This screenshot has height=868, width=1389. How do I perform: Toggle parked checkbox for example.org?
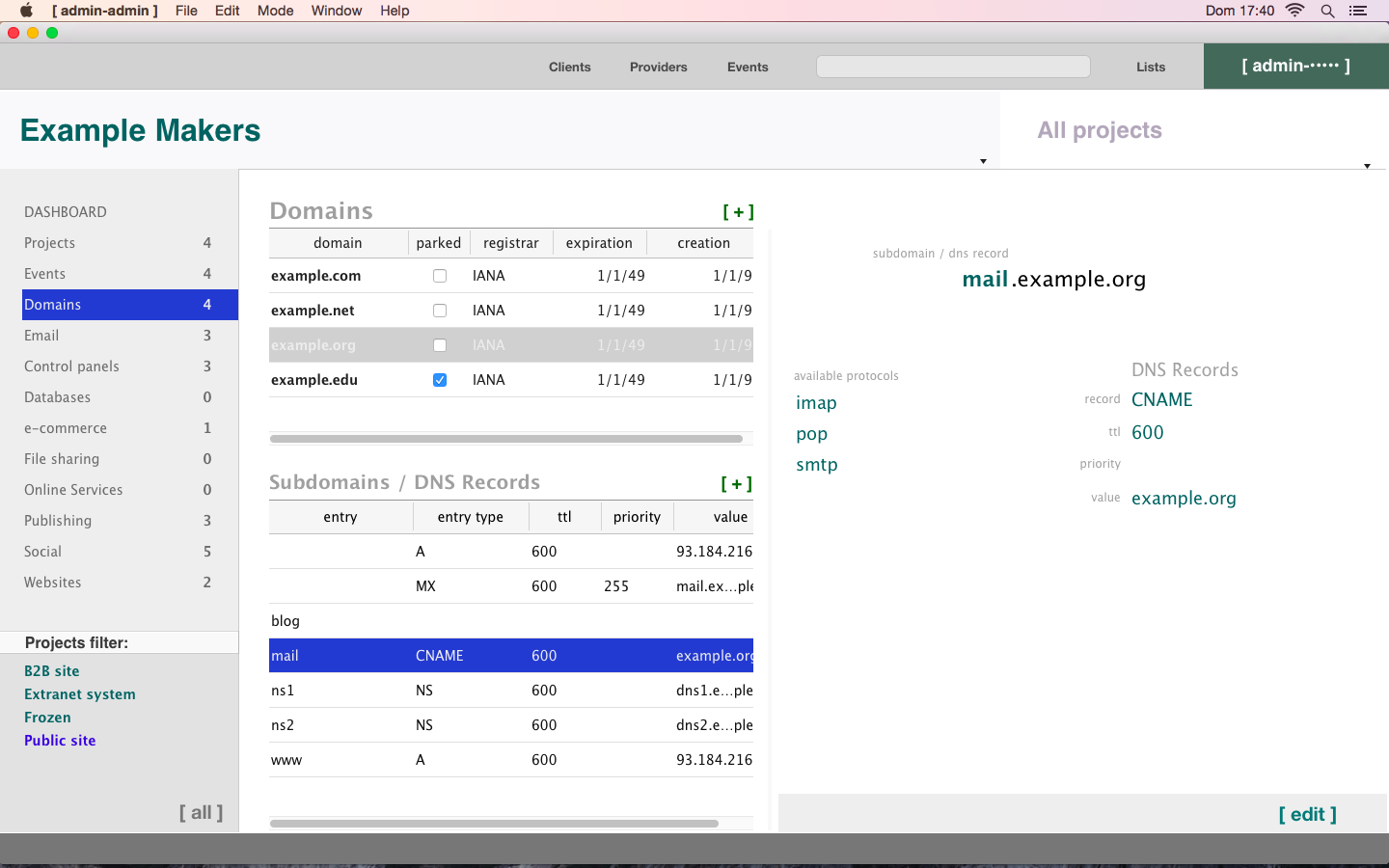[440, 345]
